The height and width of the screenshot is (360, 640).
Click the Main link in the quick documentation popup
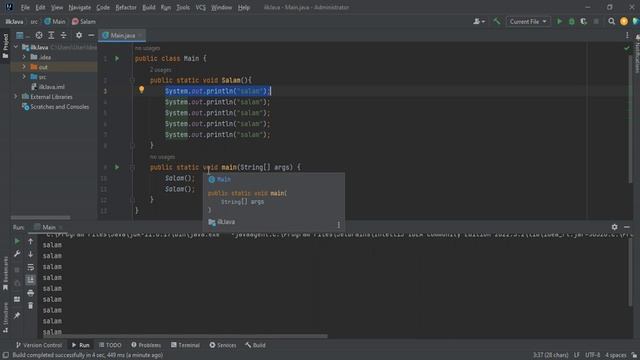coord(223,180)
